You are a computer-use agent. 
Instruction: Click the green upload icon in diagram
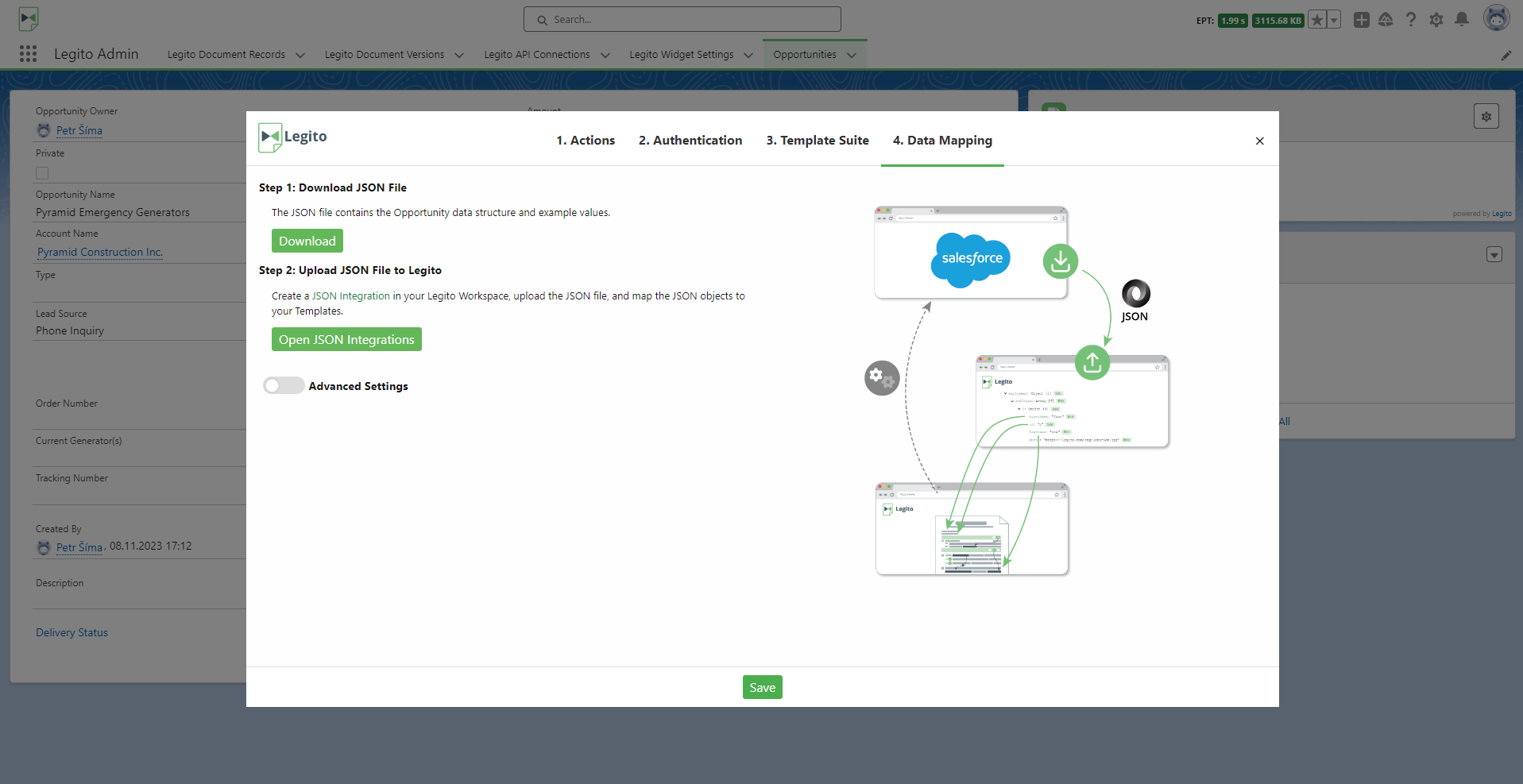(1092, 362)
